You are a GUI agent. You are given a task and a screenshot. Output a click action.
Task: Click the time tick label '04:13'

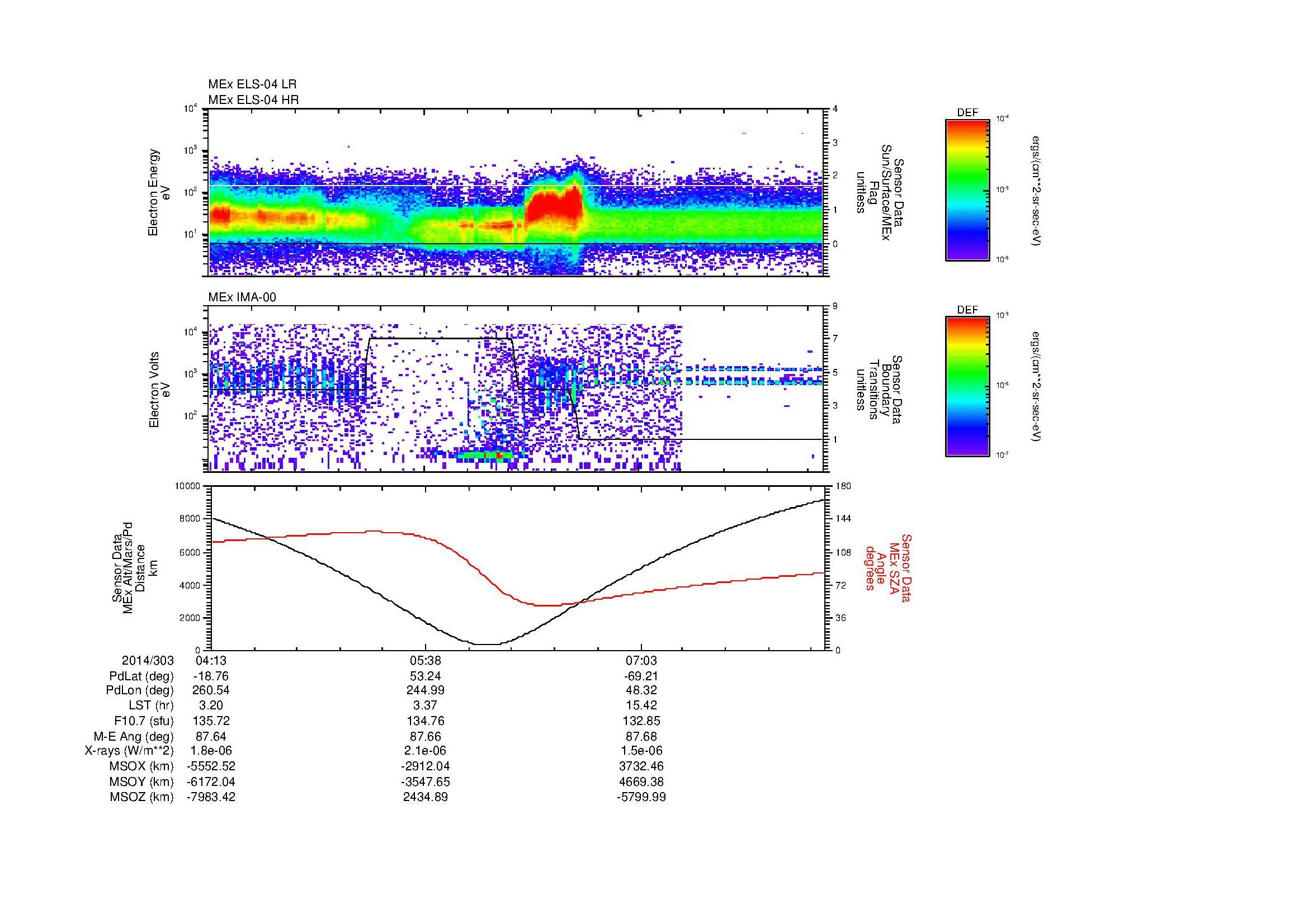coord(211,660)
